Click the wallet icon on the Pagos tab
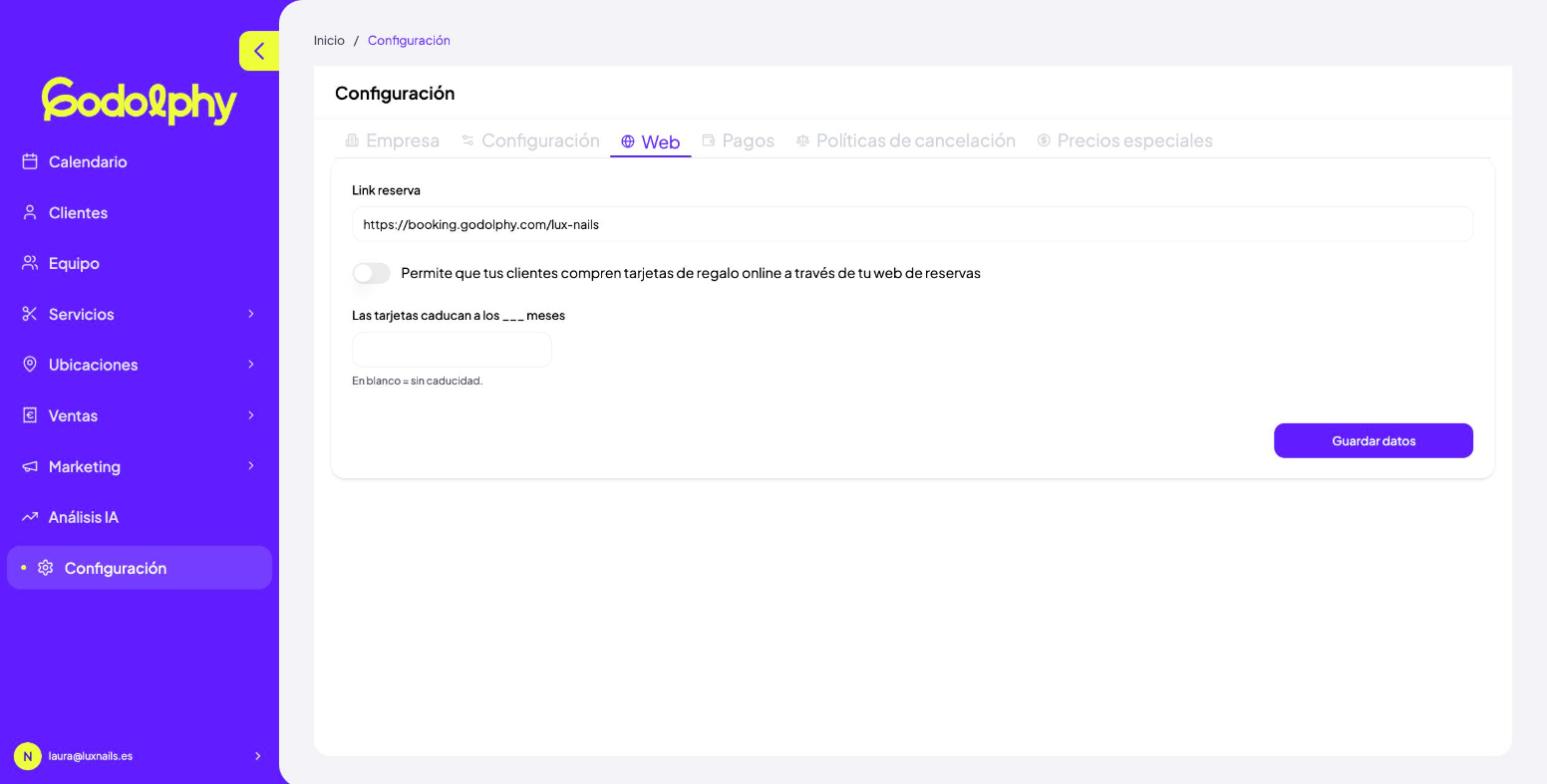The width and height of the screenshot is (1547, 784). point(709,141)
